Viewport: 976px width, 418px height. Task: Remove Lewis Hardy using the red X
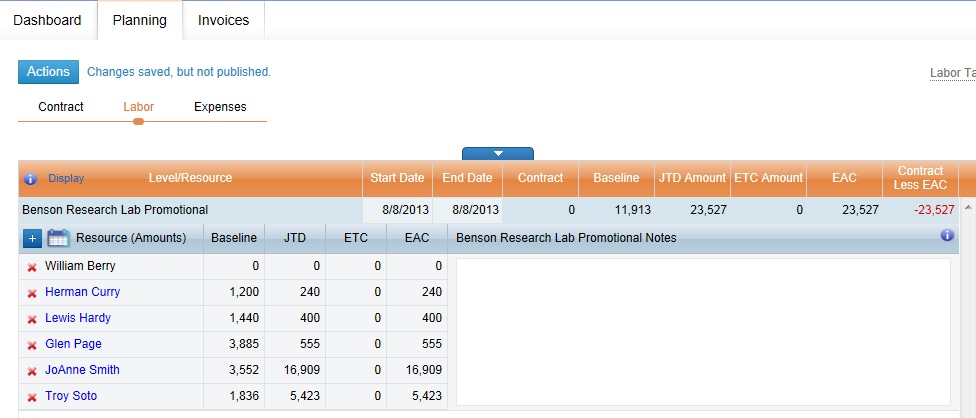click(32, 319)
